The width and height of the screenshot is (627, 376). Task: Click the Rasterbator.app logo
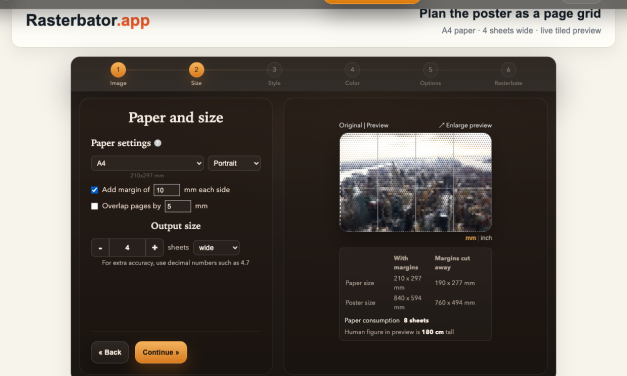[88, 20]
